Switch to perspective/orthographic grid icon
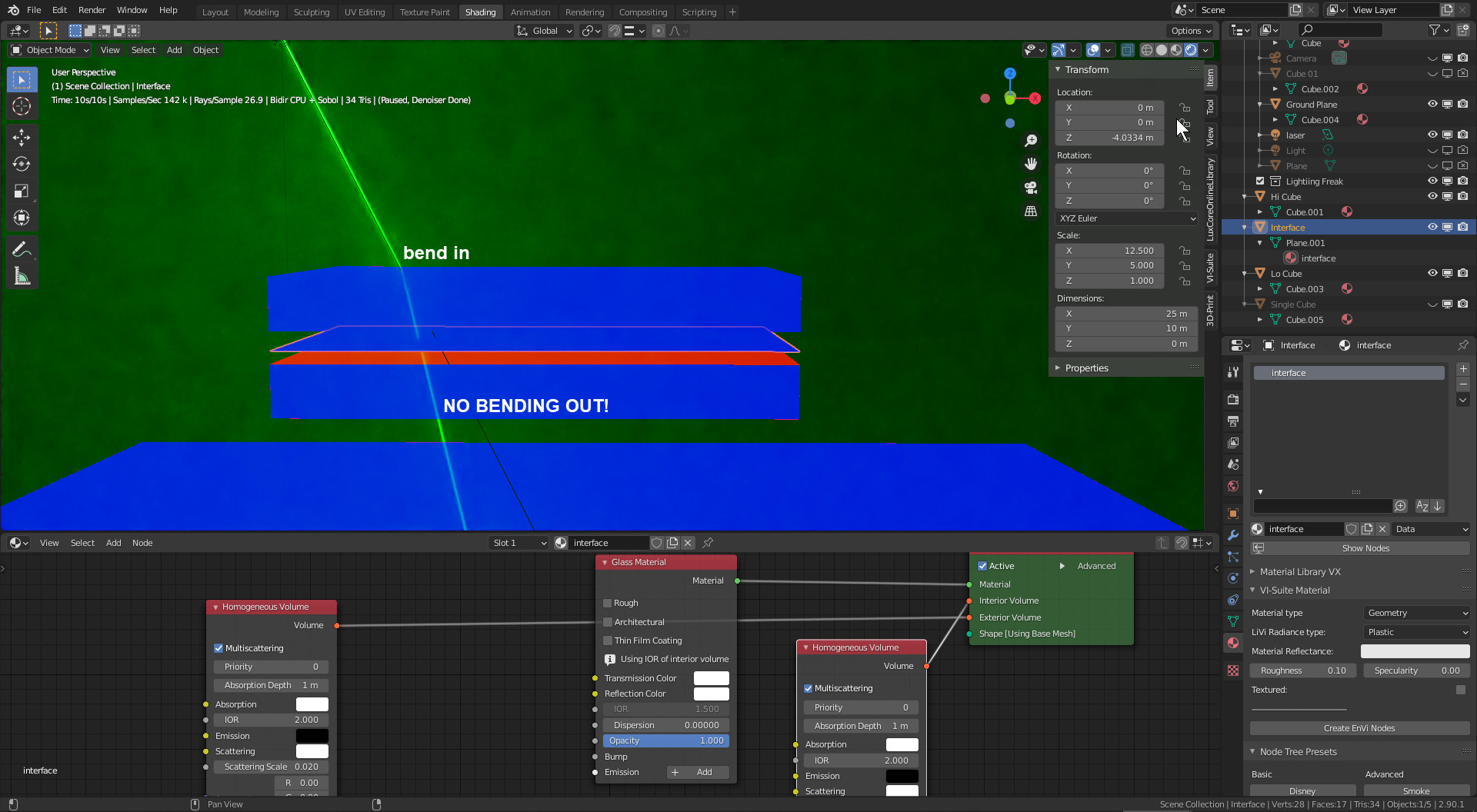The image size is (1477, 812). coord(1031,211)
